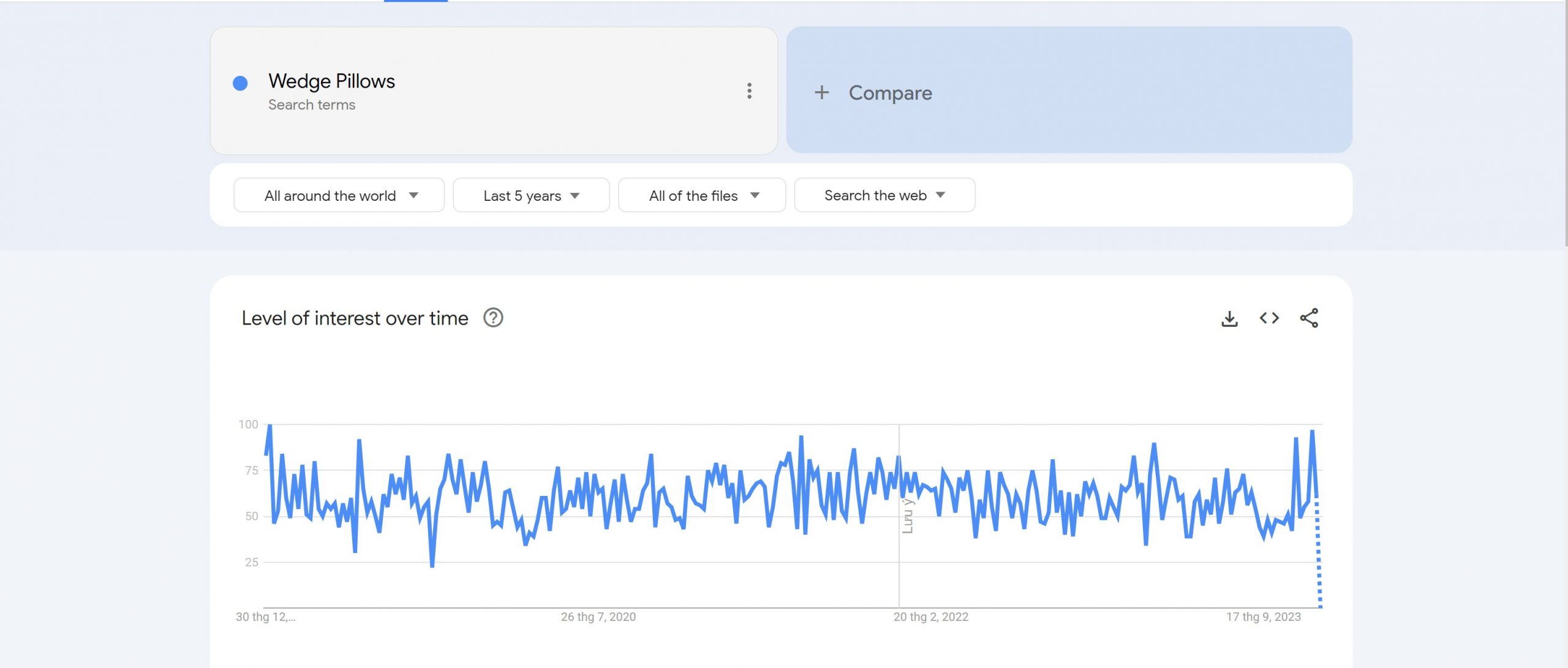Click the Compare card to add term
Image resolution: width=1568 pixels, height=668 pixels.
point(1068,90)
